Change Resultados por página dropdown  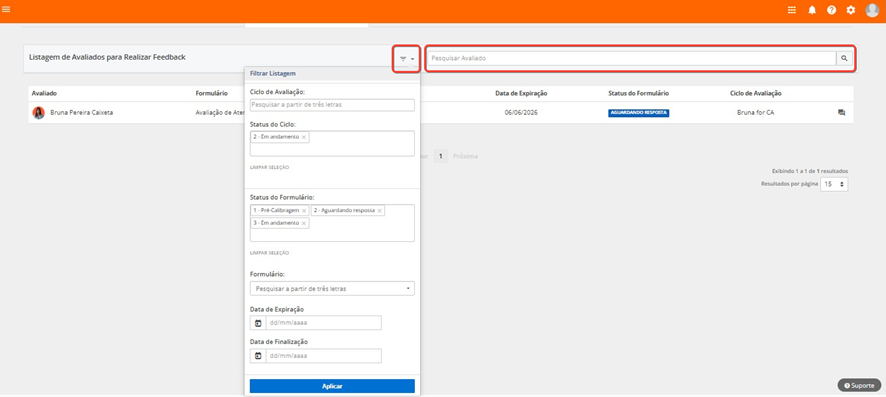click(x=834, y=184)
